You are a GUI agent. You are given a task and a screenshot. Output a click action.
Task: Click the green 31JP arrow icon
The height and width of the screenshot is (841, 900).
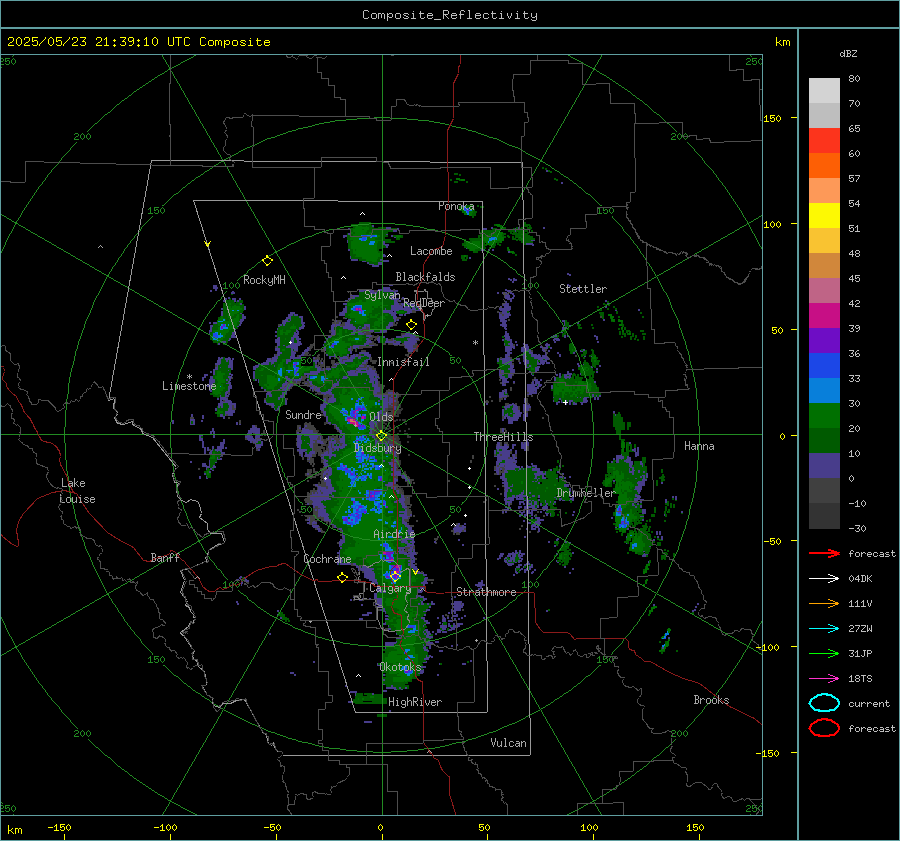[824, 653]
